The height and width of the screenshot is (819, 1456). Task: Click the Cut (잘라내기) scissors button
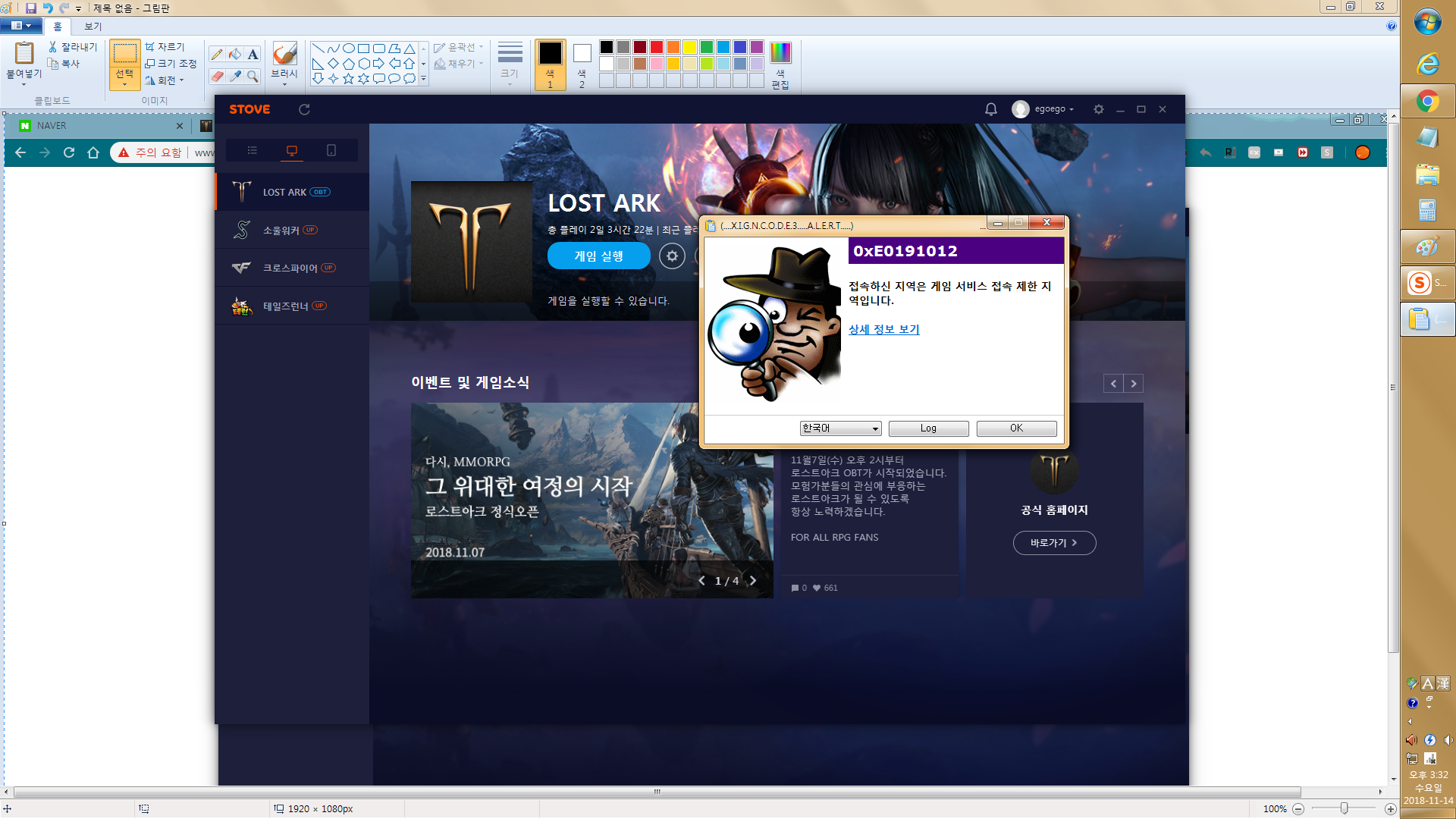(x=73, y=47)
